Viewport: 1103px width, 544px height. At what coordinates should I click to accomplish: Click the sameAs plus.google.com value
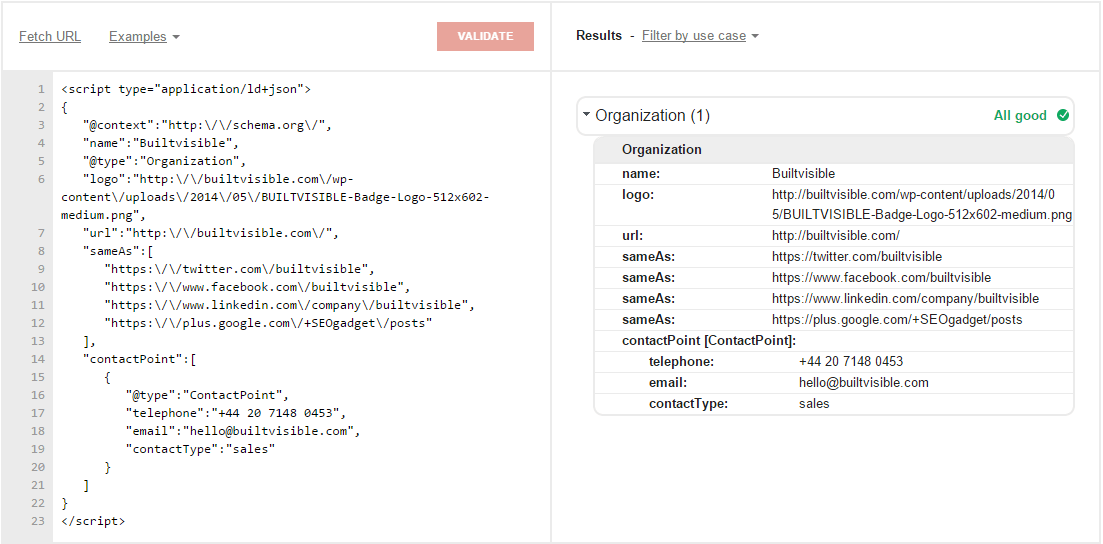pos(897,320)
